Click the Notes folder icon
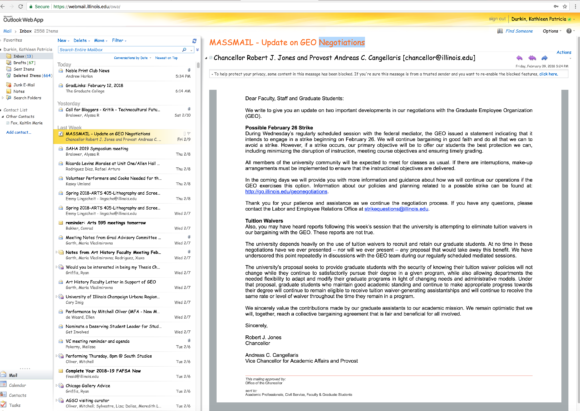Screen dimensions: 580x411 point(9,91)
